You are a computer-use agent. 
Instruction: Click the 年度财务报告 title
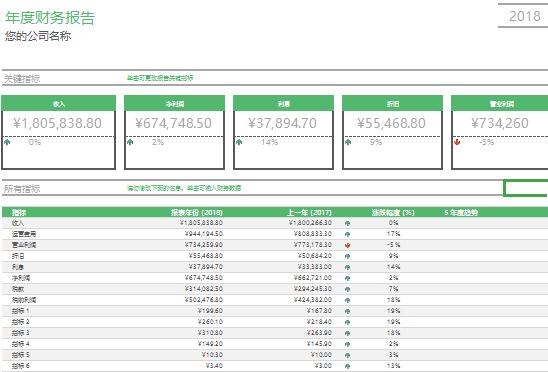click(x=50, y=18)
